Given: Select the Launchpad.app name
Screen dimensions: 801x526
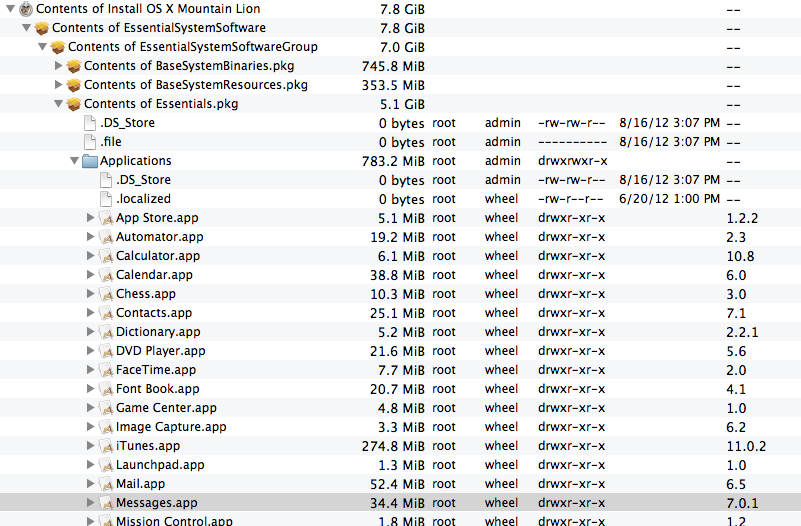Looking at the screenshot, I should click(160, 465).
